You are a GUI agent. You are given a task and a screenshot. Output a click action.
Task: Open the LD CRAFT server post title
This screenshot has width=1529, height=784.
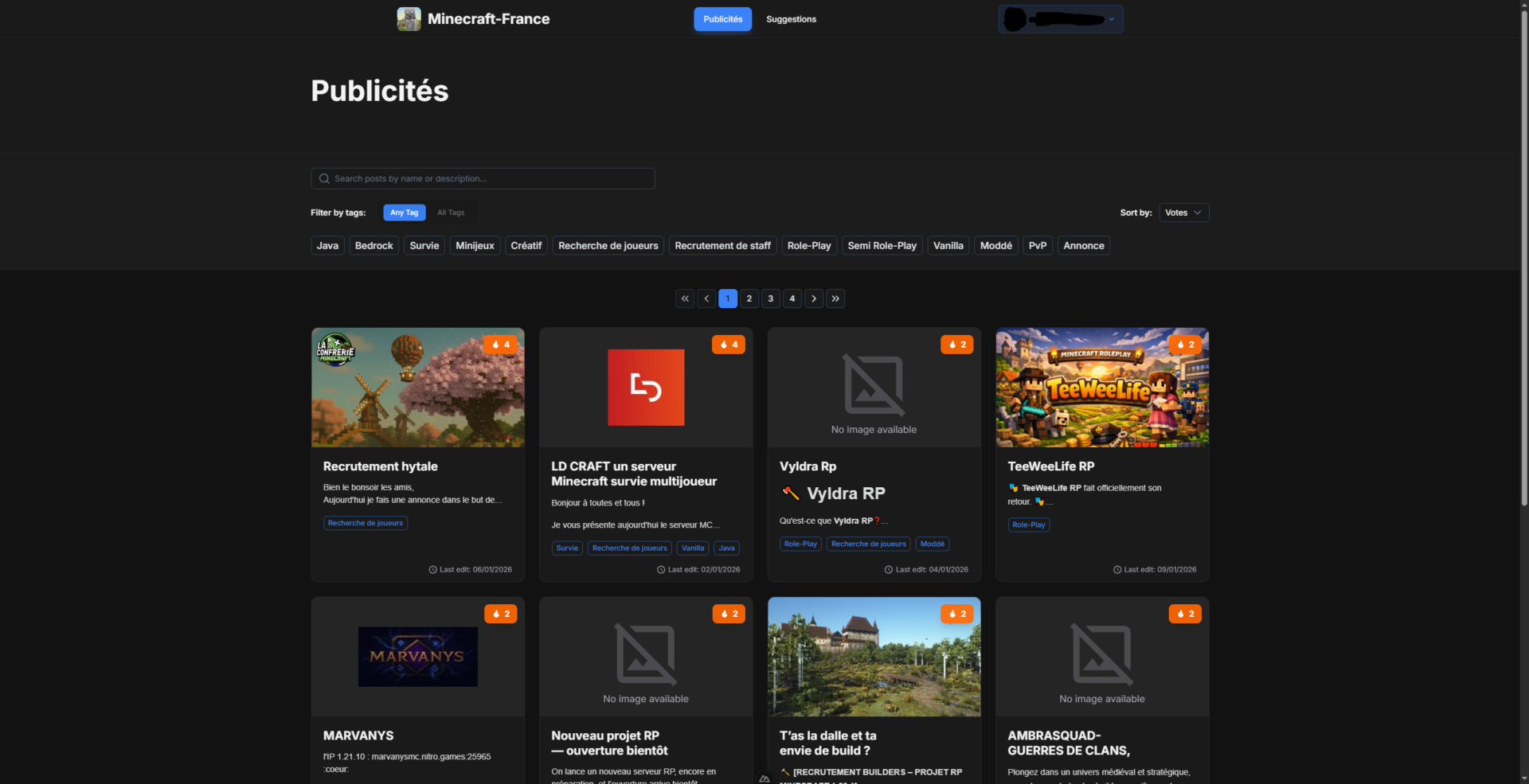point(633,474)
